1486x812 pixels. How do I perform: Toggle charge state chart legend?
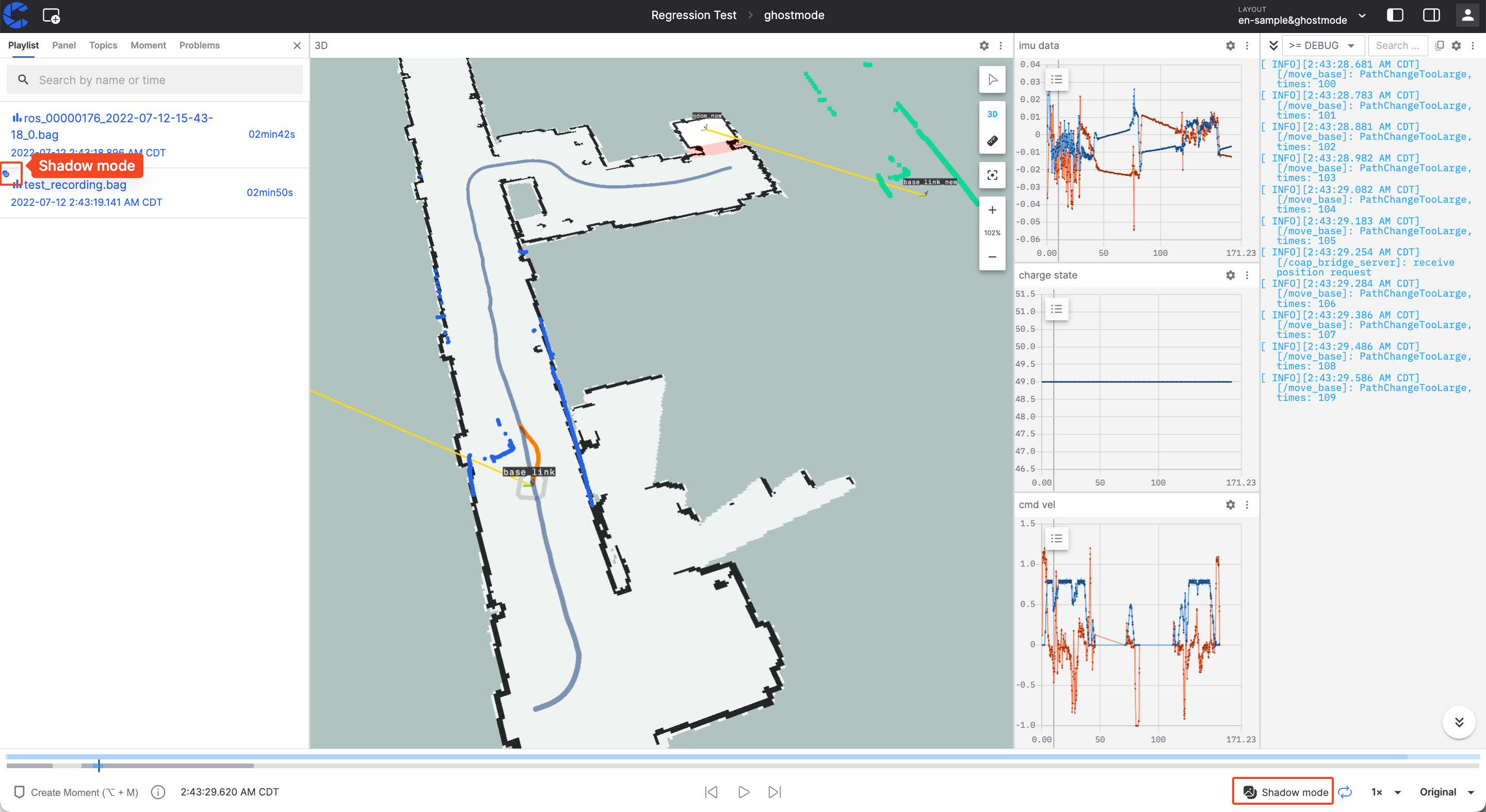[1056, 309]
